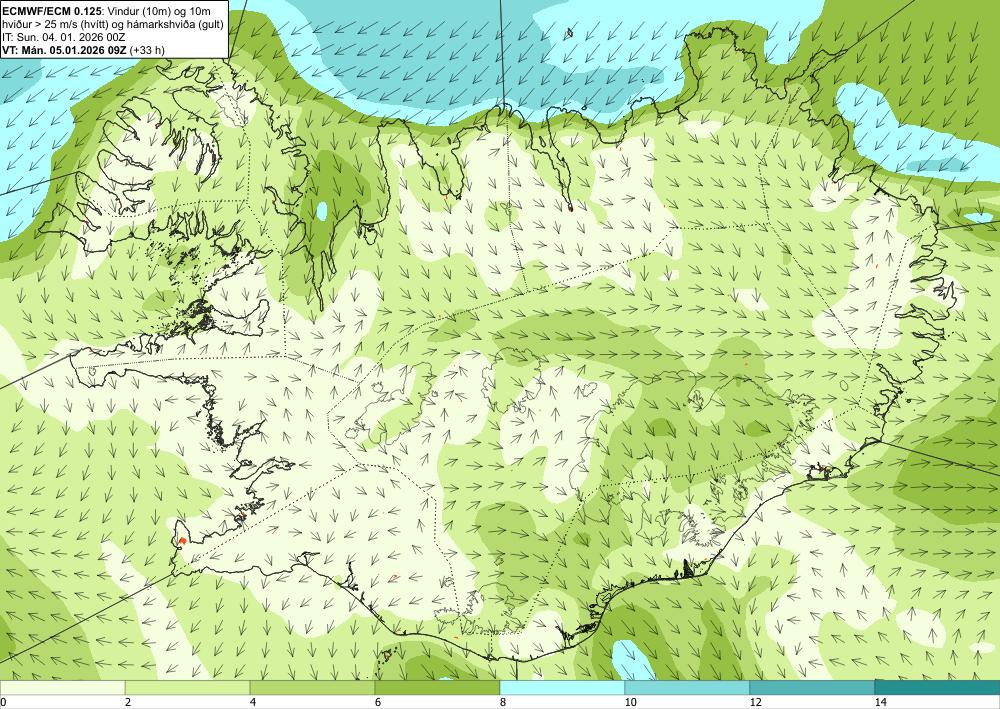Click the legend scale label '6'
Viewport: 1000px width, 709px height.
point(378,702)
